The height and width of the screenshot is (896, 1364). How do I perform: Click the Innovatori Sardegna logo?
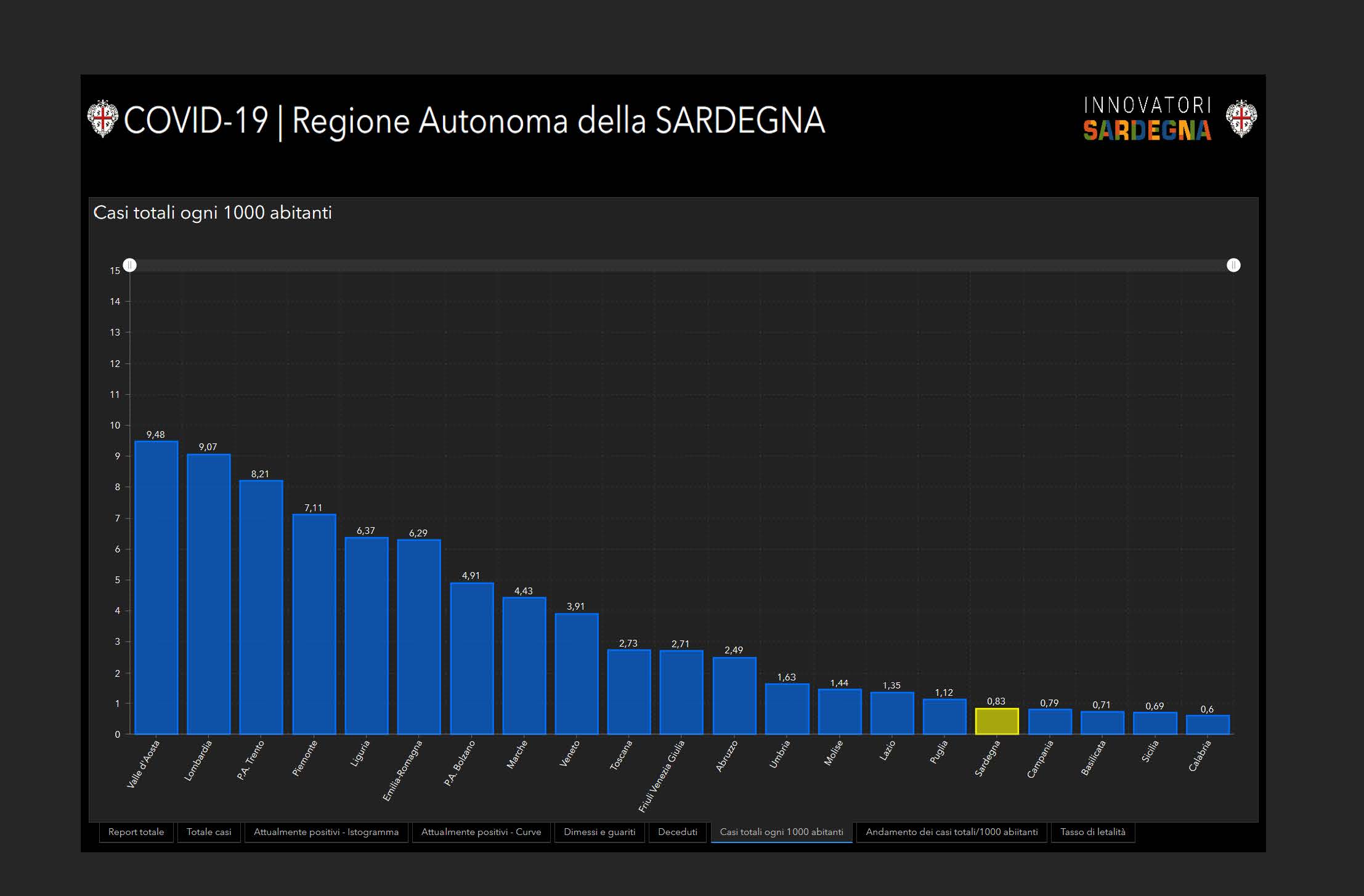click(x=1147, y=118)
